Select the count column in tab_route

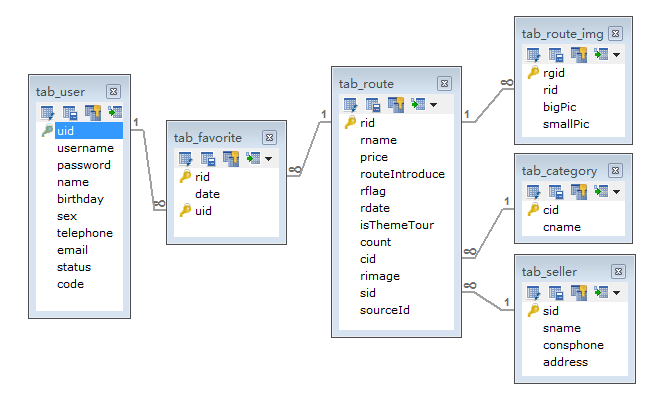pos(375,242)
